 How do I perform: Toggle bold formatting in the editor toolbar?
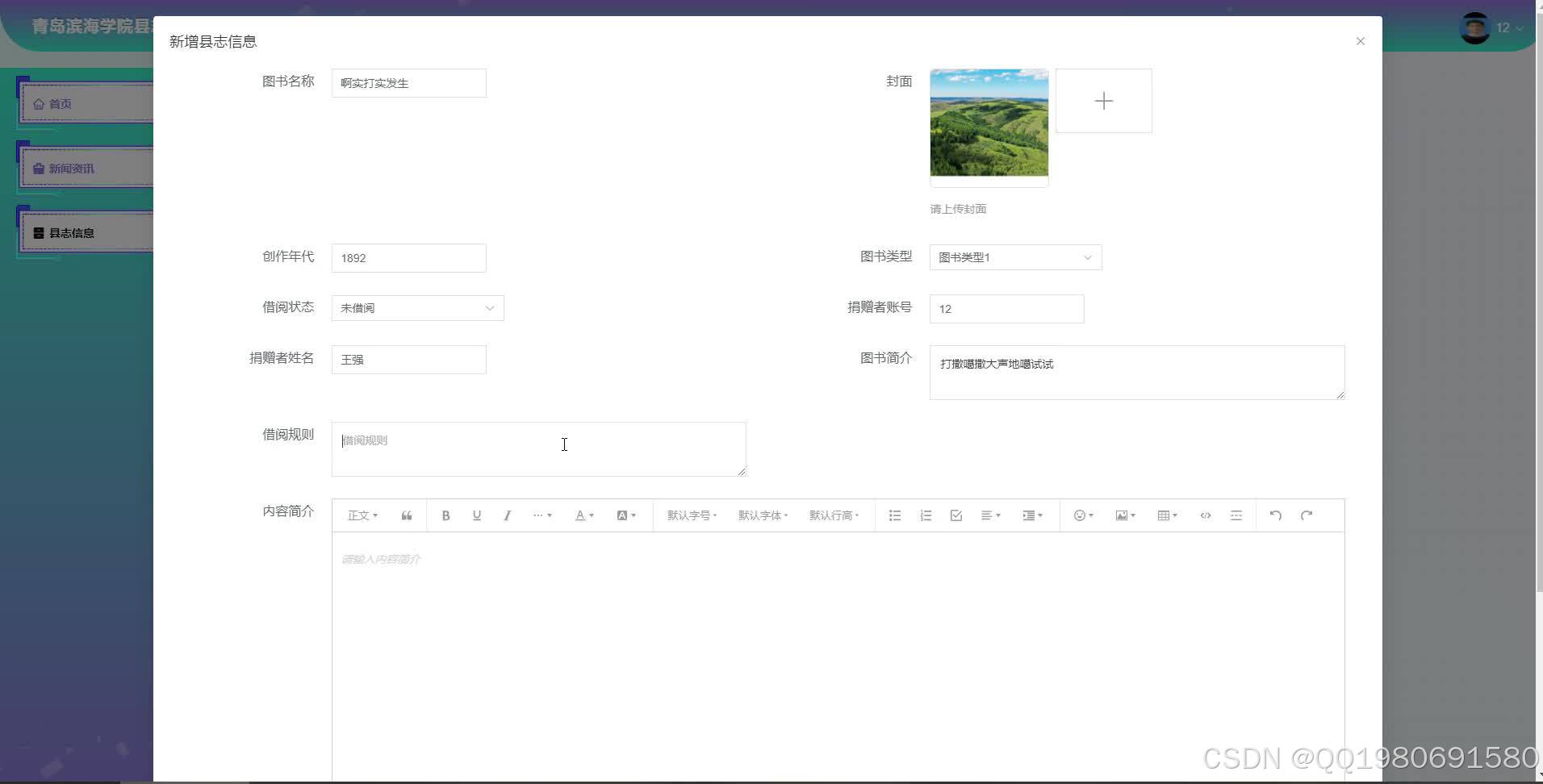click(x=445, y=515)
